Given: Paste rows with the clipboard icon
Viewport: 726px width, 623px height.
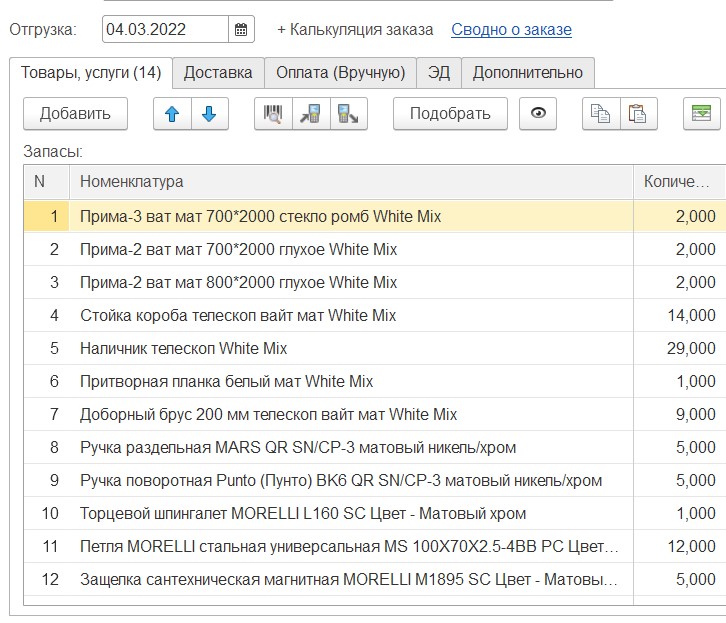Looking at the screenshot, I should tap(637, 114).
